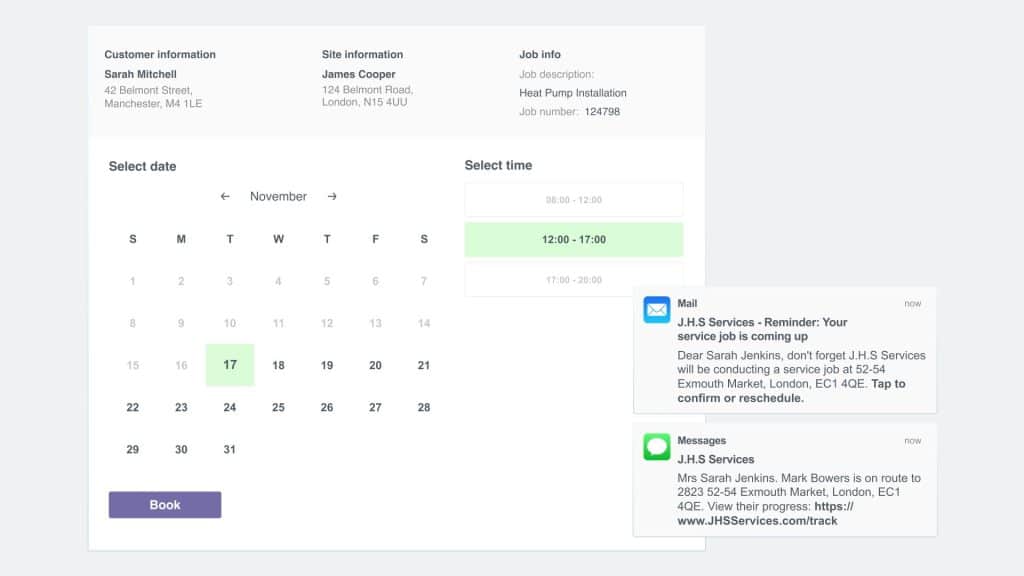Open the Mail reminder notification title
Viewport: 1024px width, 576px height.
pyautogui.click(x=762, y=329)
